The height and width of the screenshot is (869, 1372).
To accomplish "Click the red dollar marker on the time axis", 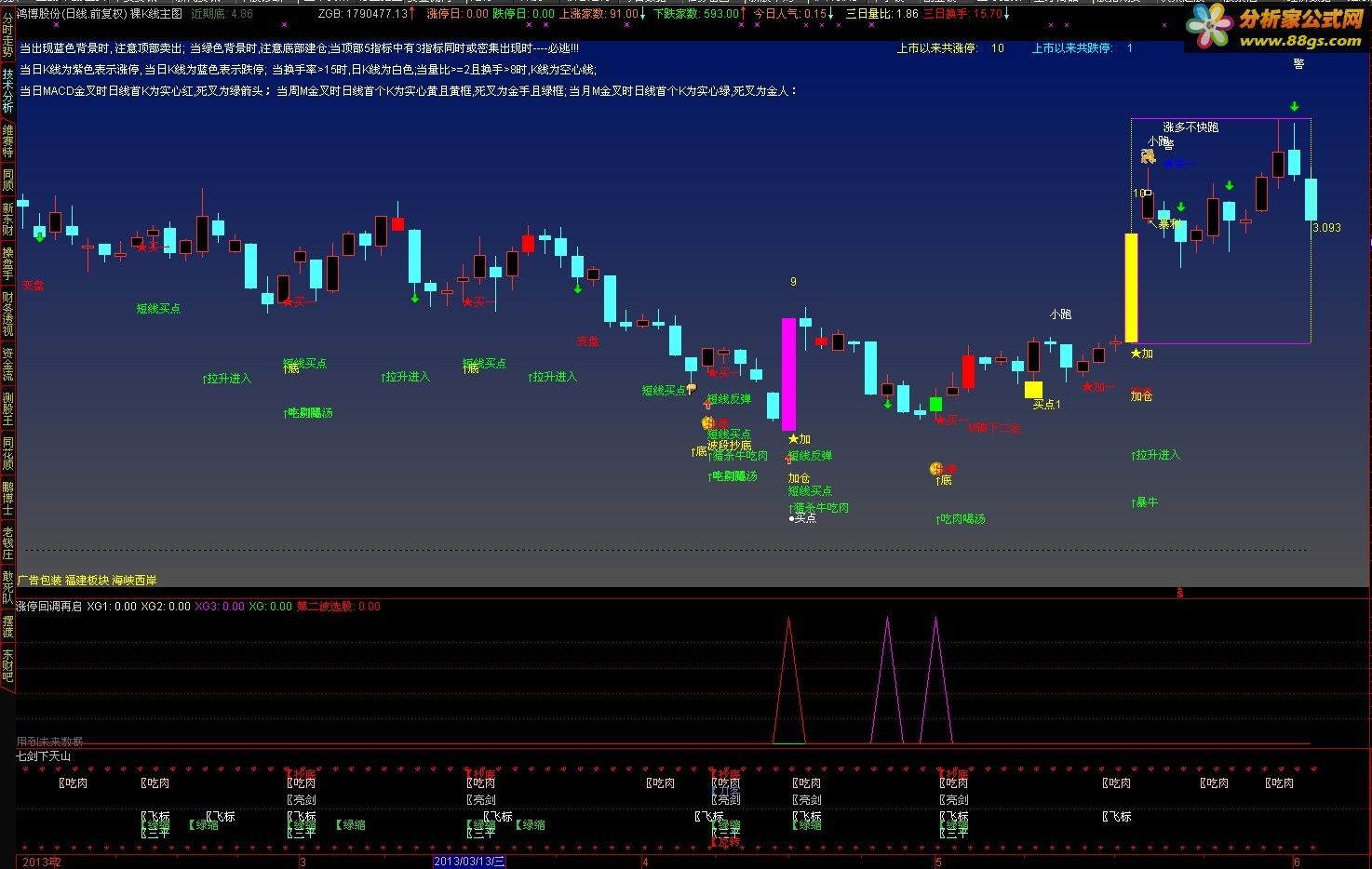I will click(x=1180, y=593).
